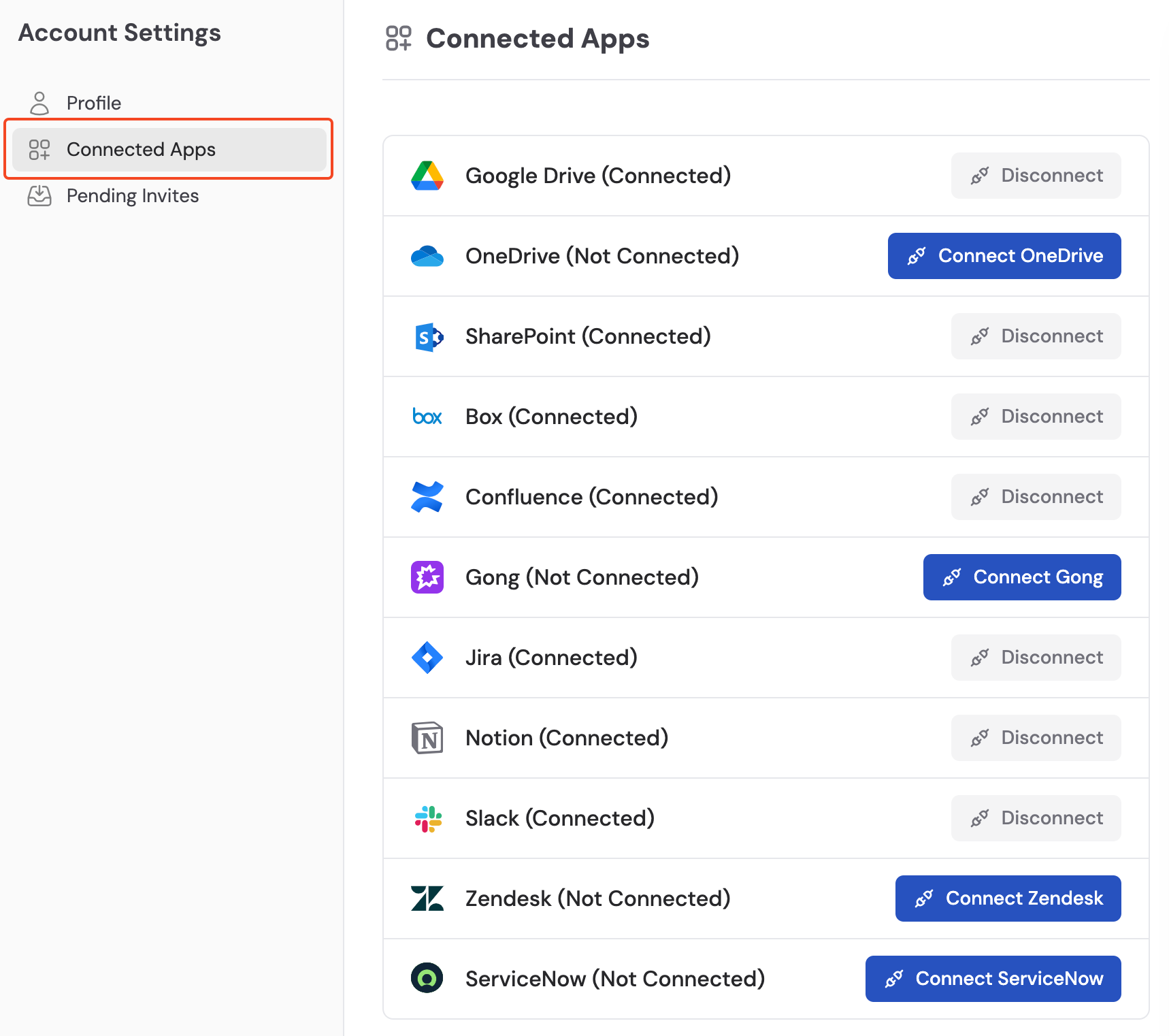Click the Google Drive icon

pos(427,176)
